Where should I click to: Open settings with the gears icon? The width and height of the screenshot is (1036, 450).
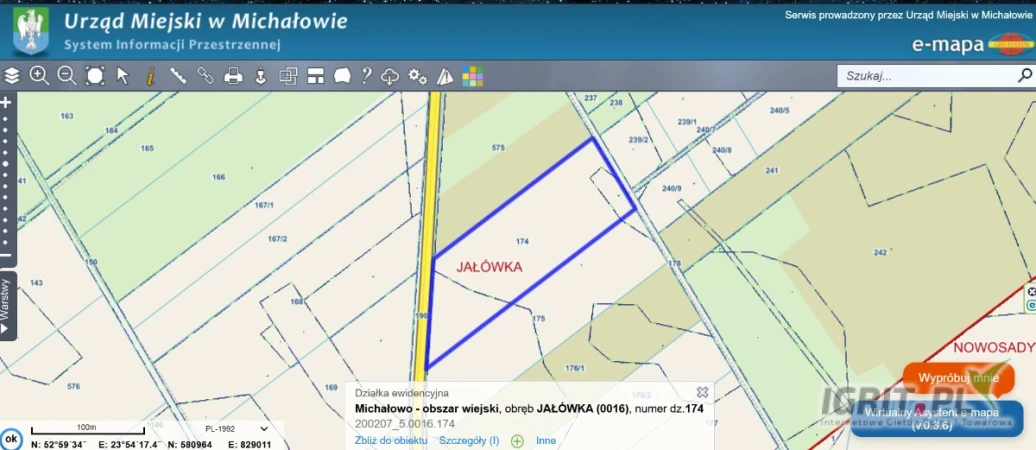[x=418, y=76]
